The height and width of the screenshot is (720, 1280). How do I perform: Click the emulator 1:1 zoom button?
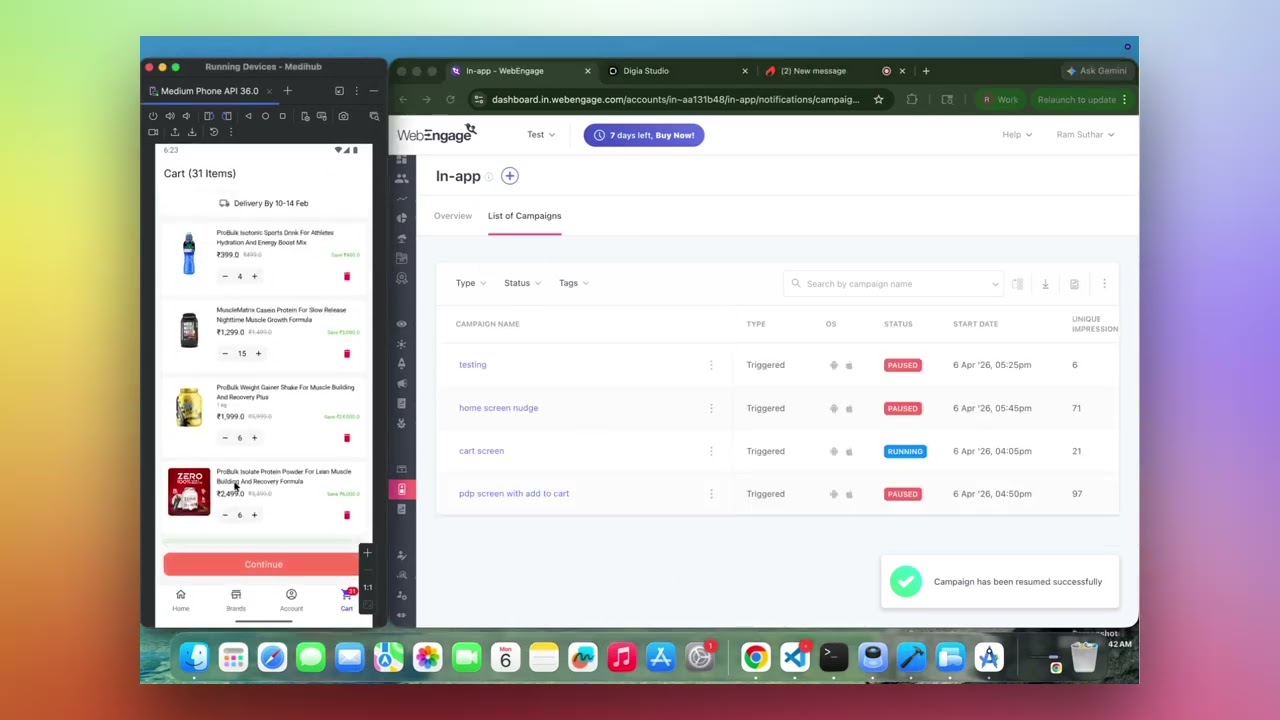[367, 587]
